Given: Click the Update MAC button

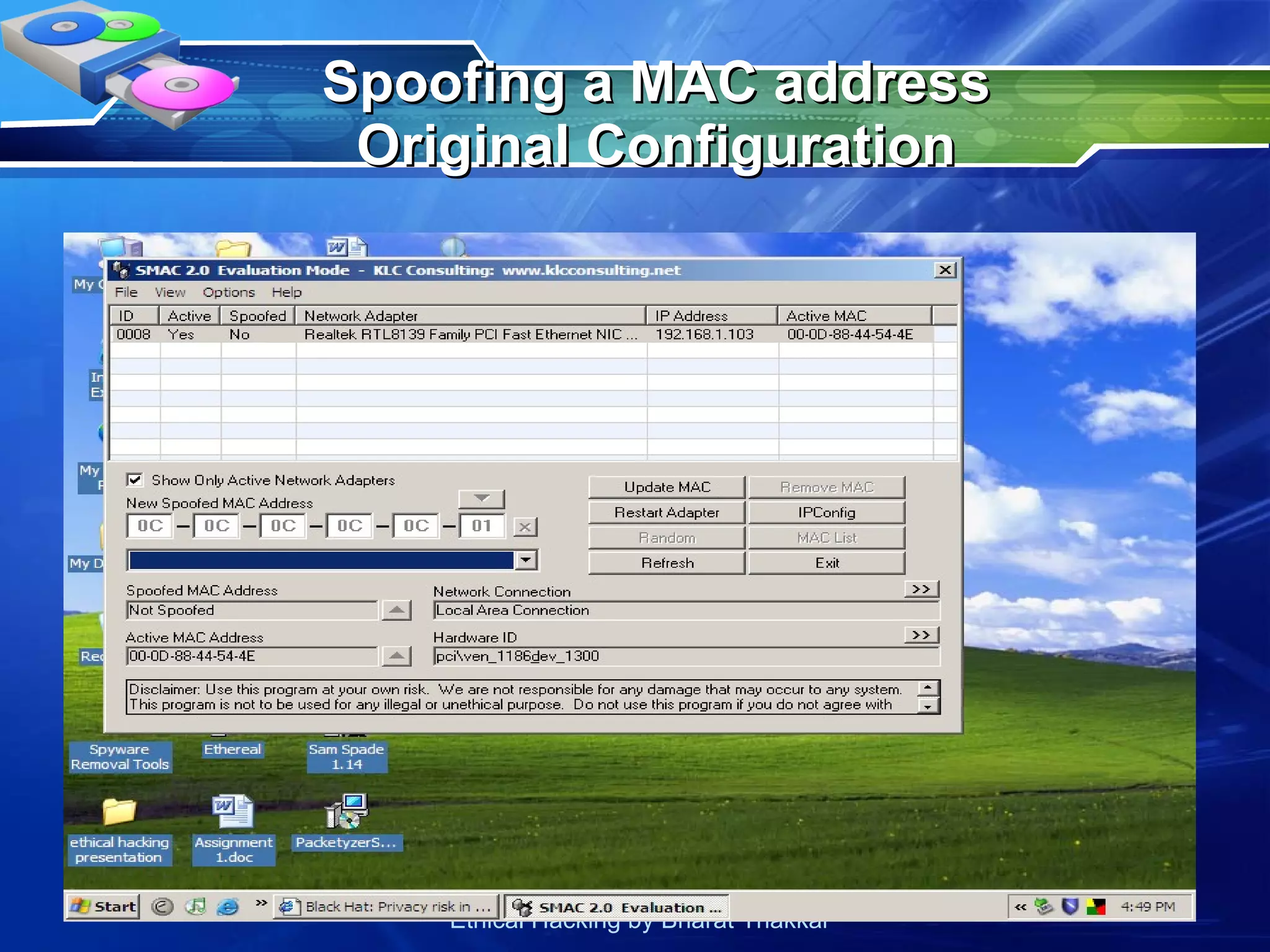Looking at the screenshot, I should [x=667, y=487].
